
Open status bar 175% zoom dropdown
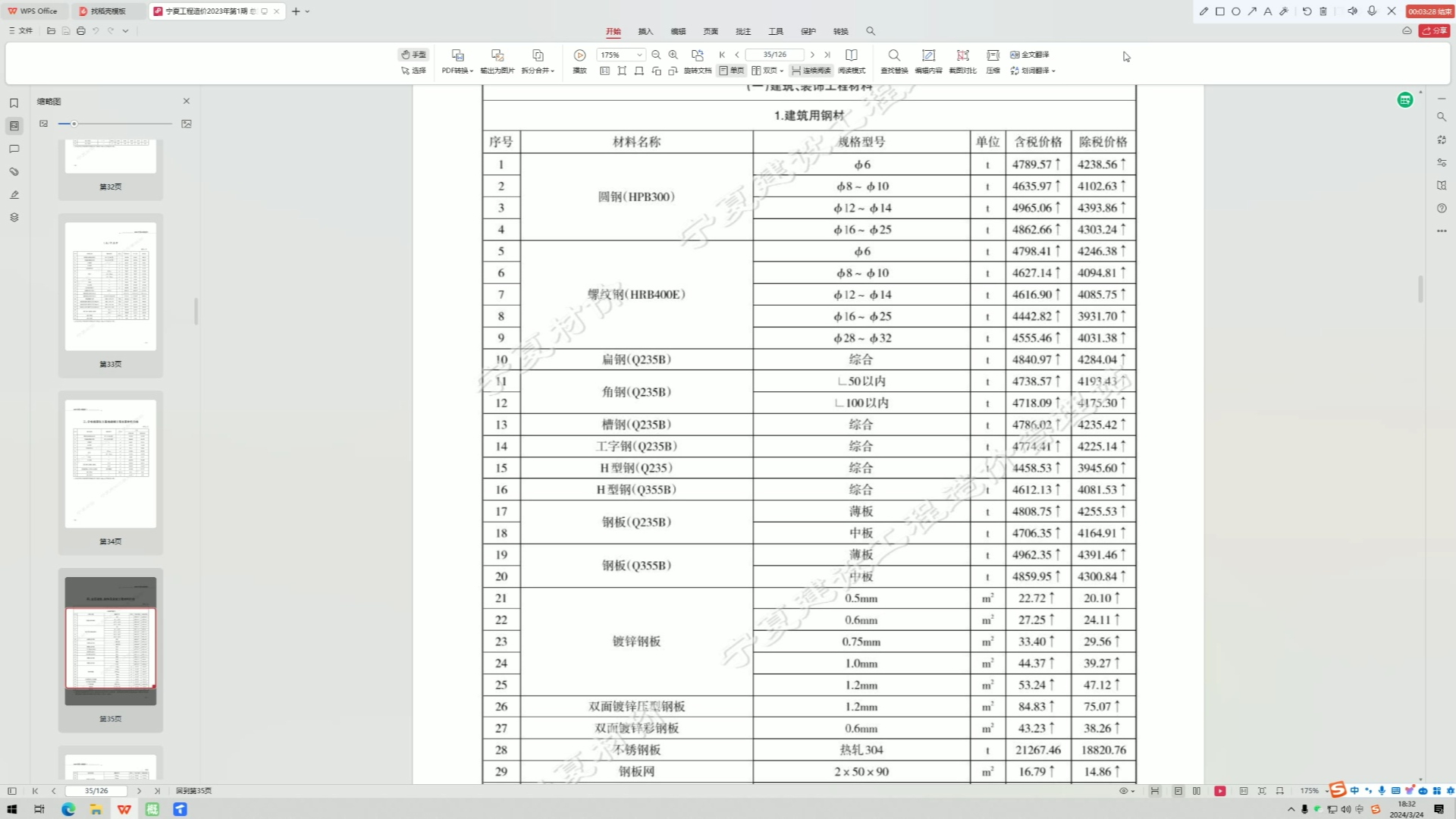1314,791
